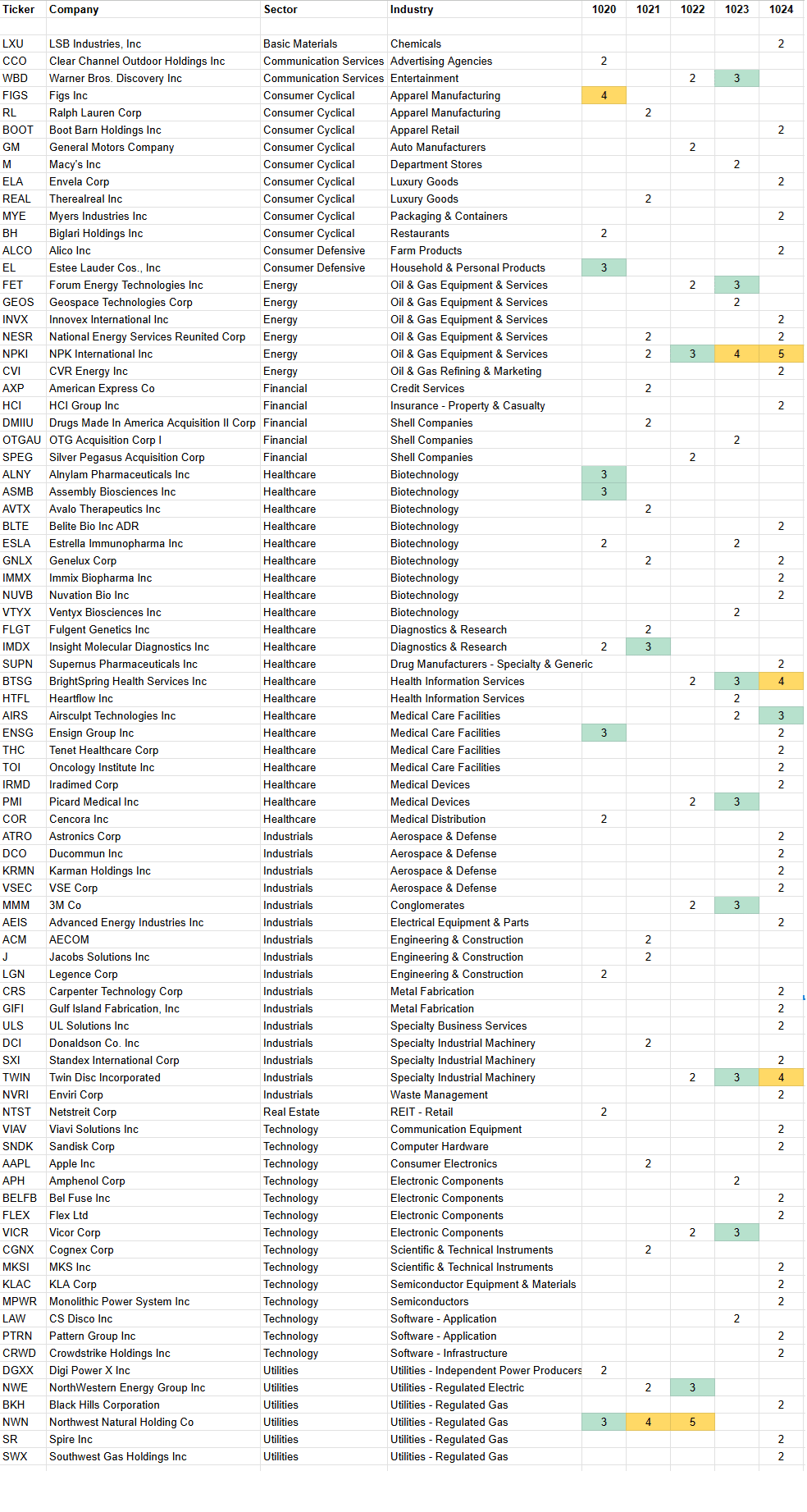Select the yellow 5 cell in the NPKI row
This screenshot has width=807, height=1512.
tap(781, 354)
